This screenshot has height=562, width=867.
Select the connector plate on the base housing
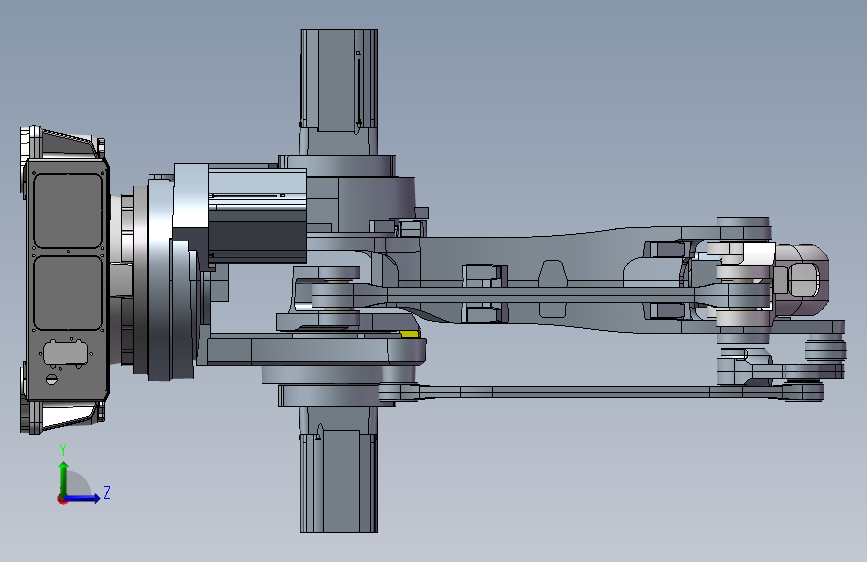click(x=65, y=353)
